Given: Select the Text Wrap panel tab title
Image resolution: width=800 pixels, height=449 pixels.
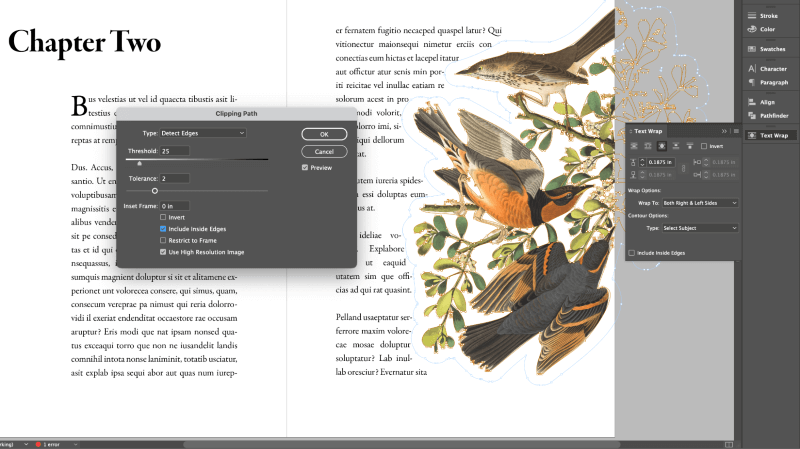Looking at the screenshot, I should tap(648, 131).
